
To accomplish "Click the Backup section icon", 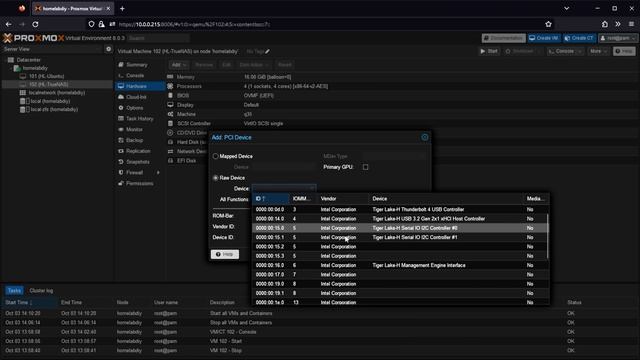I will tap(121, 140).
